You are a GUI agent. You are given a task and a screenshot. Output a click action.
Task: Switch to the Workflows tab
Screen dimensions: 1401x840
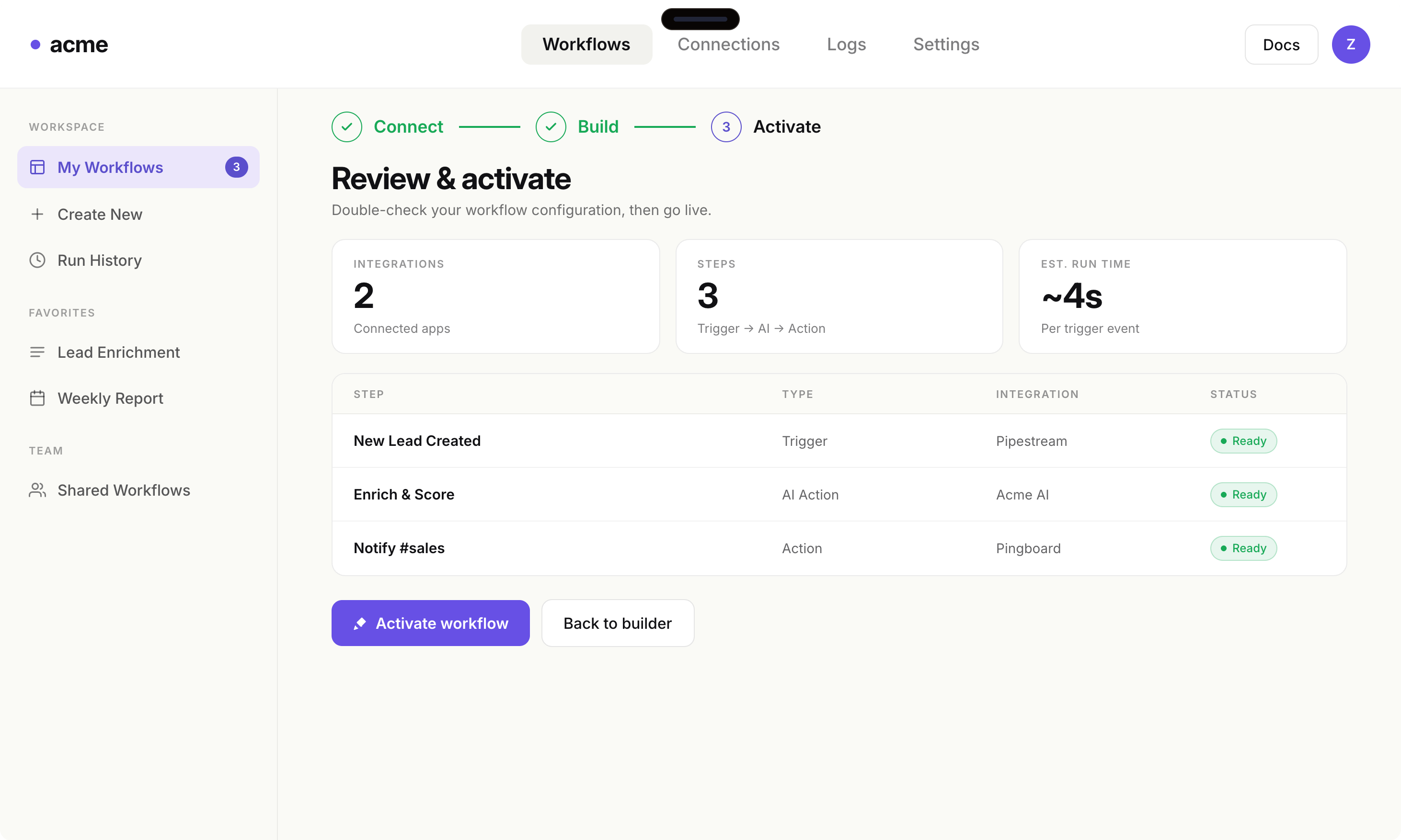coord(586,44)
